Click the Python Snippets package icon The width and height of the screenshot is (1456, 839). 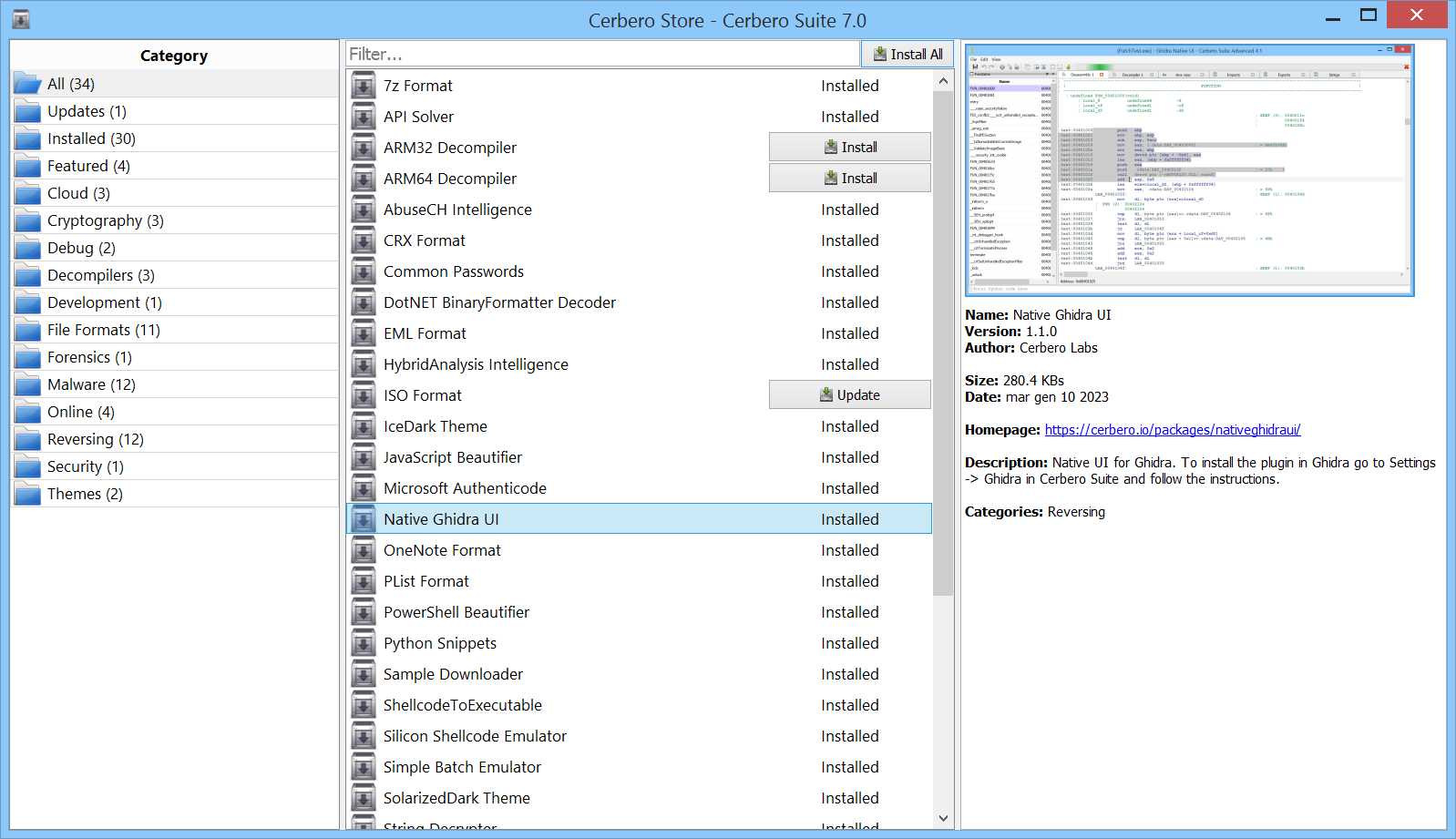(364, 643)
